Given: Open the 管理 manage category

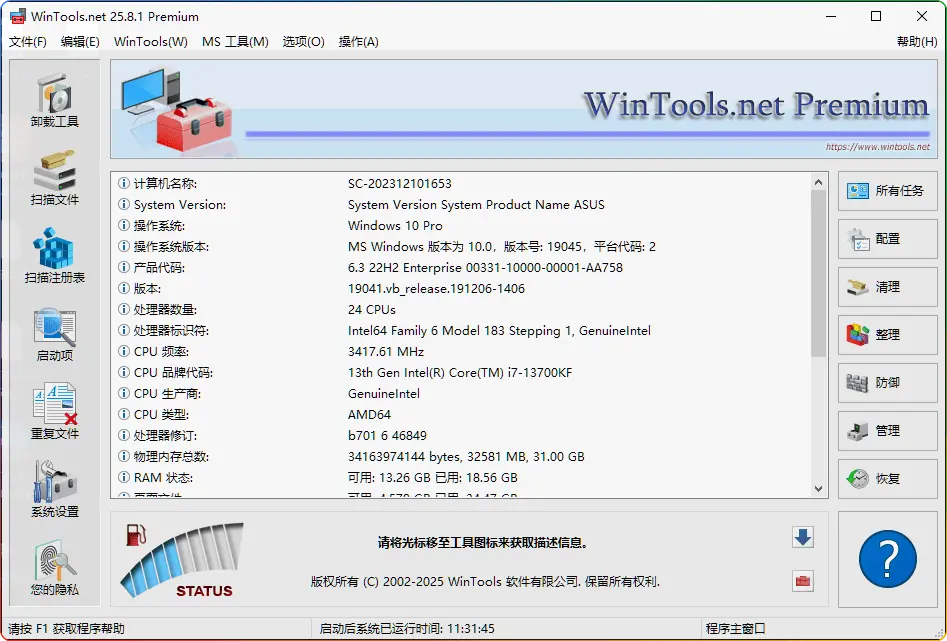Looking at the screenshot, I should 887,431.
